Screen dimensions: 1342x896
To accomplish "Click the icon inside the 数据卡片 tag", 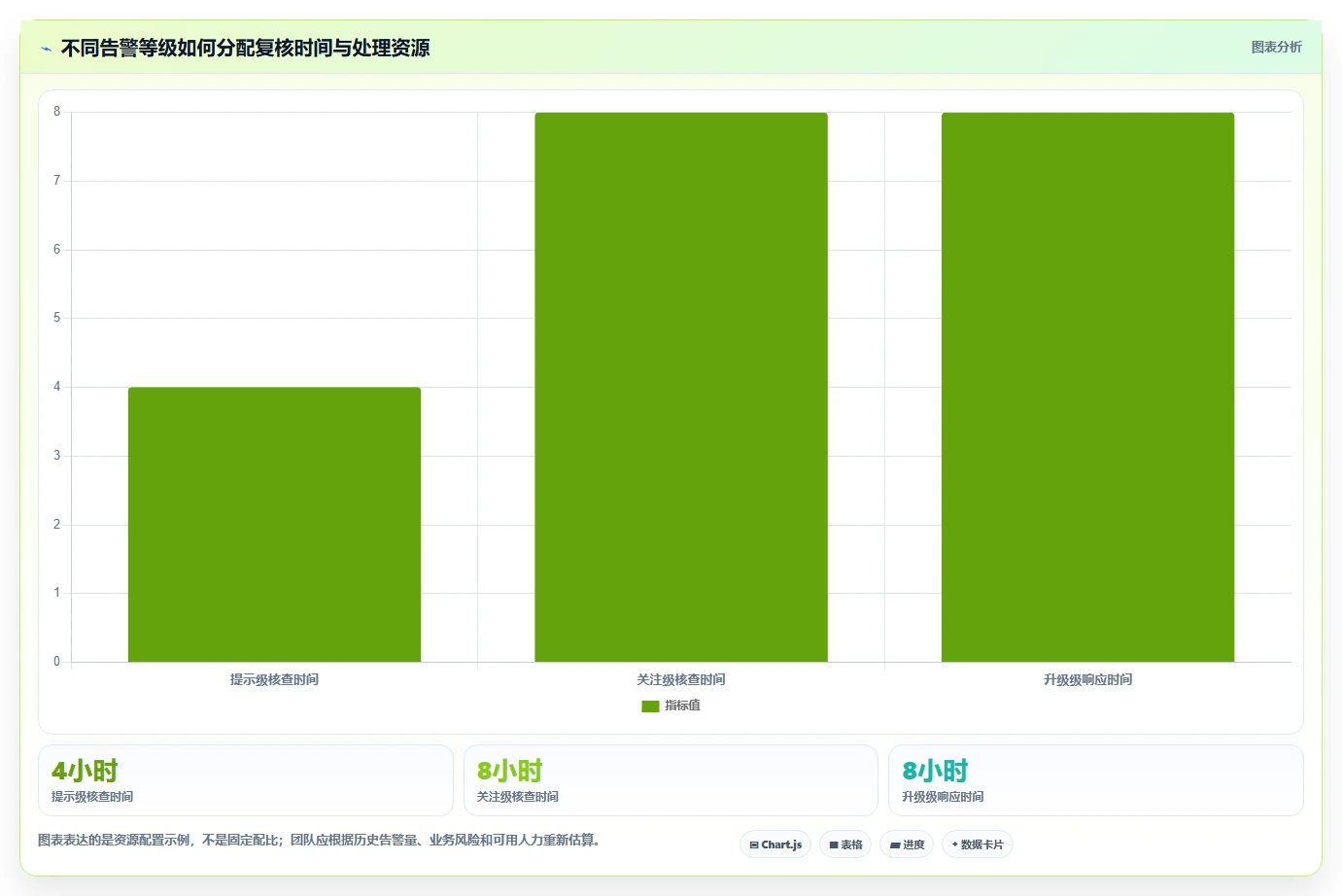I will tap(955, 844).
